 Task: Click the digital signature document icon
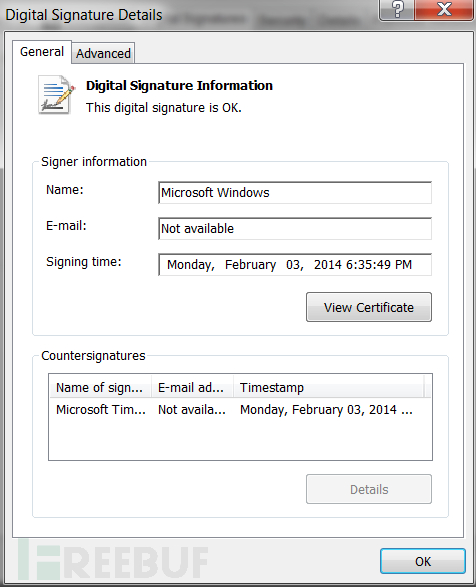click(x=56, y=95)
